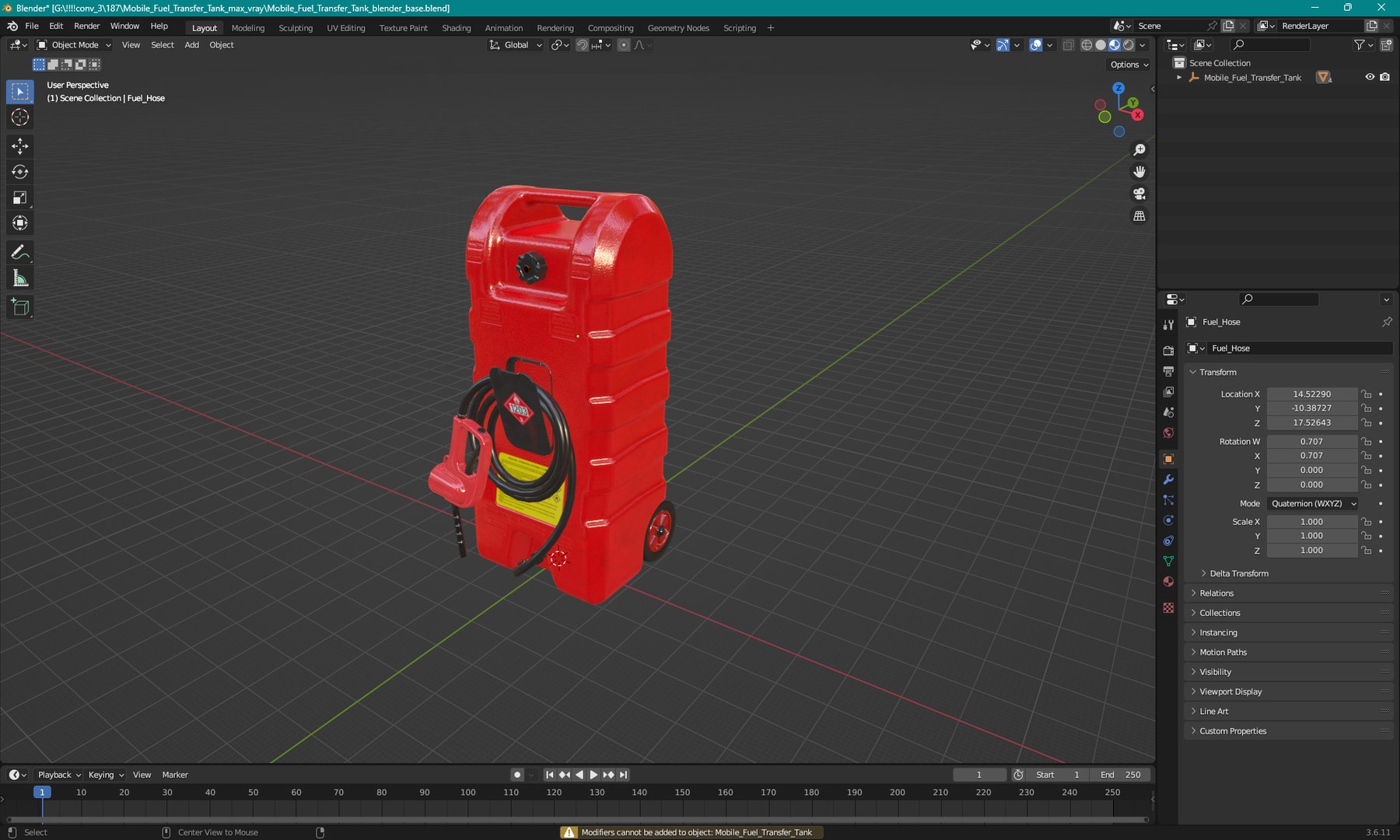Open the Global transform orientation dropdown

[x=516, y=45]
